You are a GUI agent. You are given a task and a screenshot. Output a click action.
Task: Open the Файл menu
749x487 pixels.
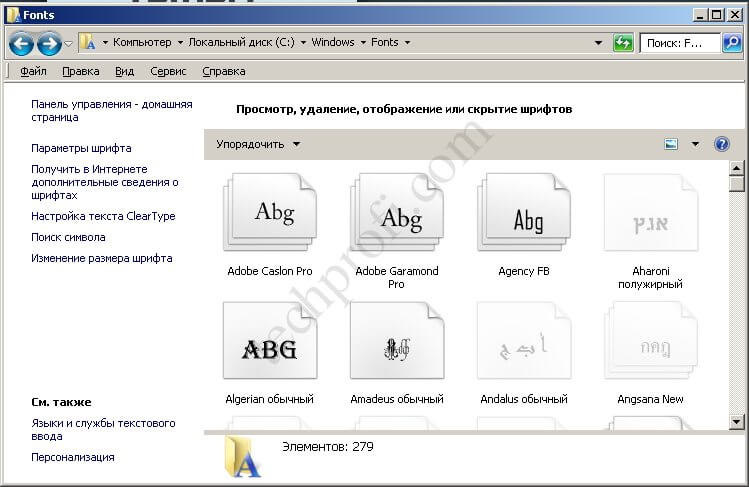coord(33,71)
